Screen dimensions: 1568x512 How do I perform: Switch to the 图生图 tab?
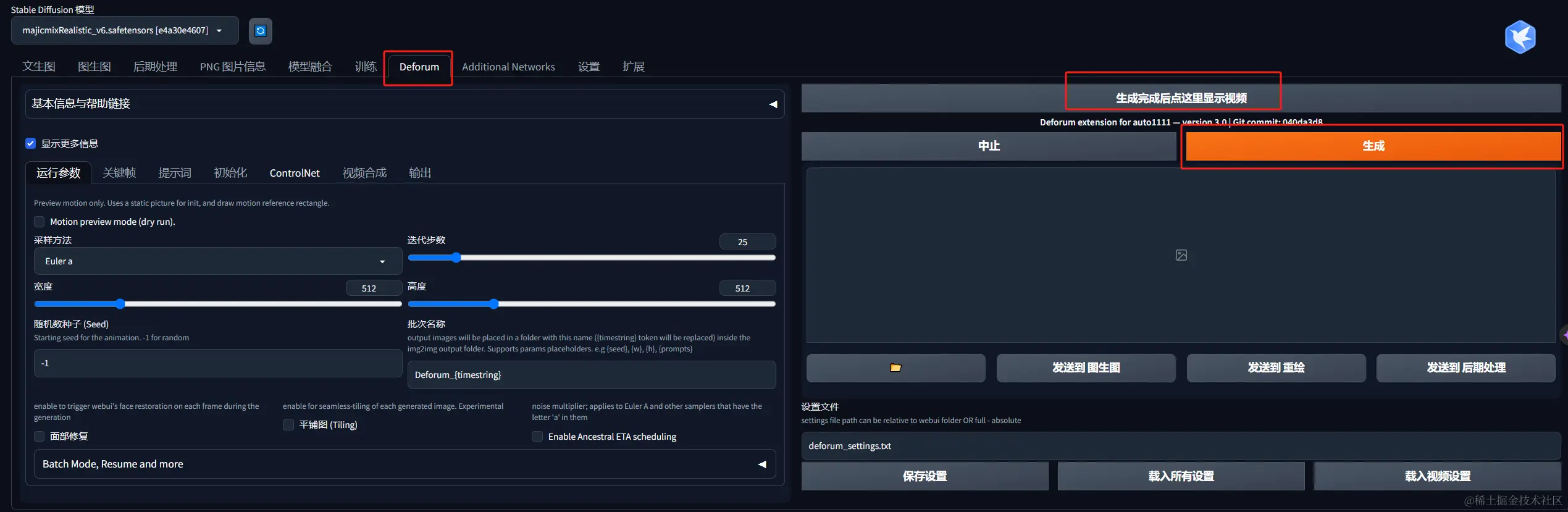click(x=94, y=67)
